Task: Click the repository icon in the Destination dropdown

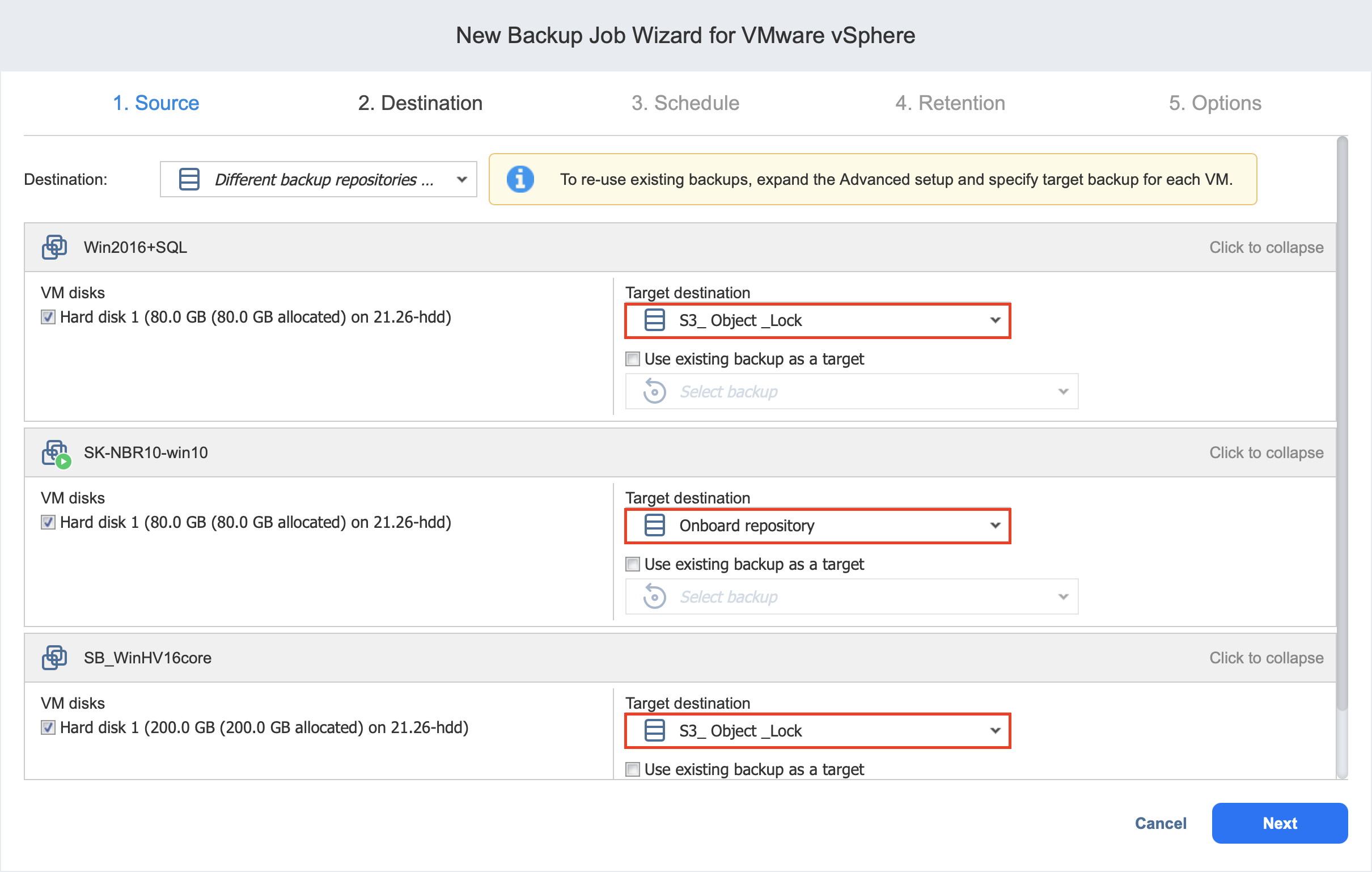Action: coord(189,180)
